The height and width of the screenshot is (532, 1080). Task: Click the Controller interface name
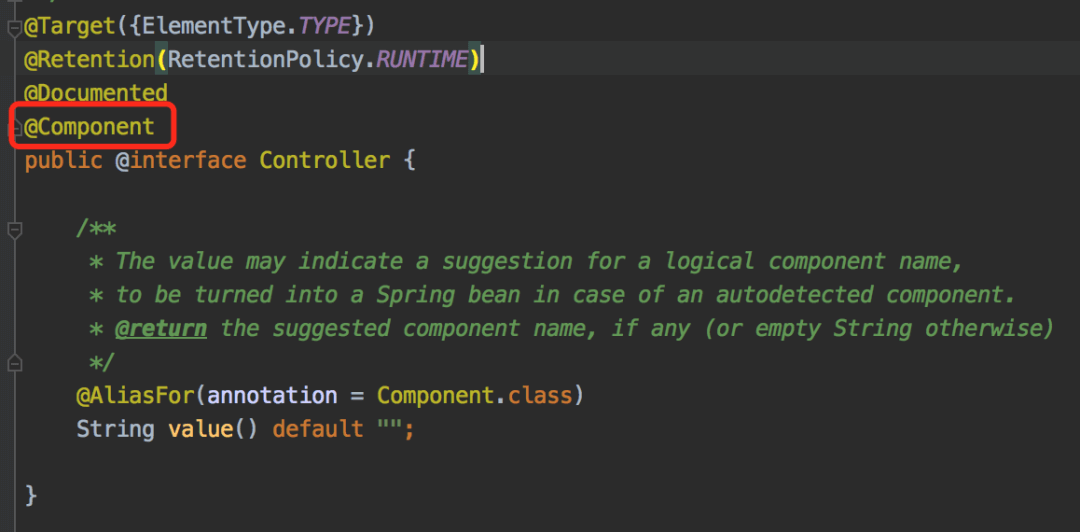click(324, 160)
